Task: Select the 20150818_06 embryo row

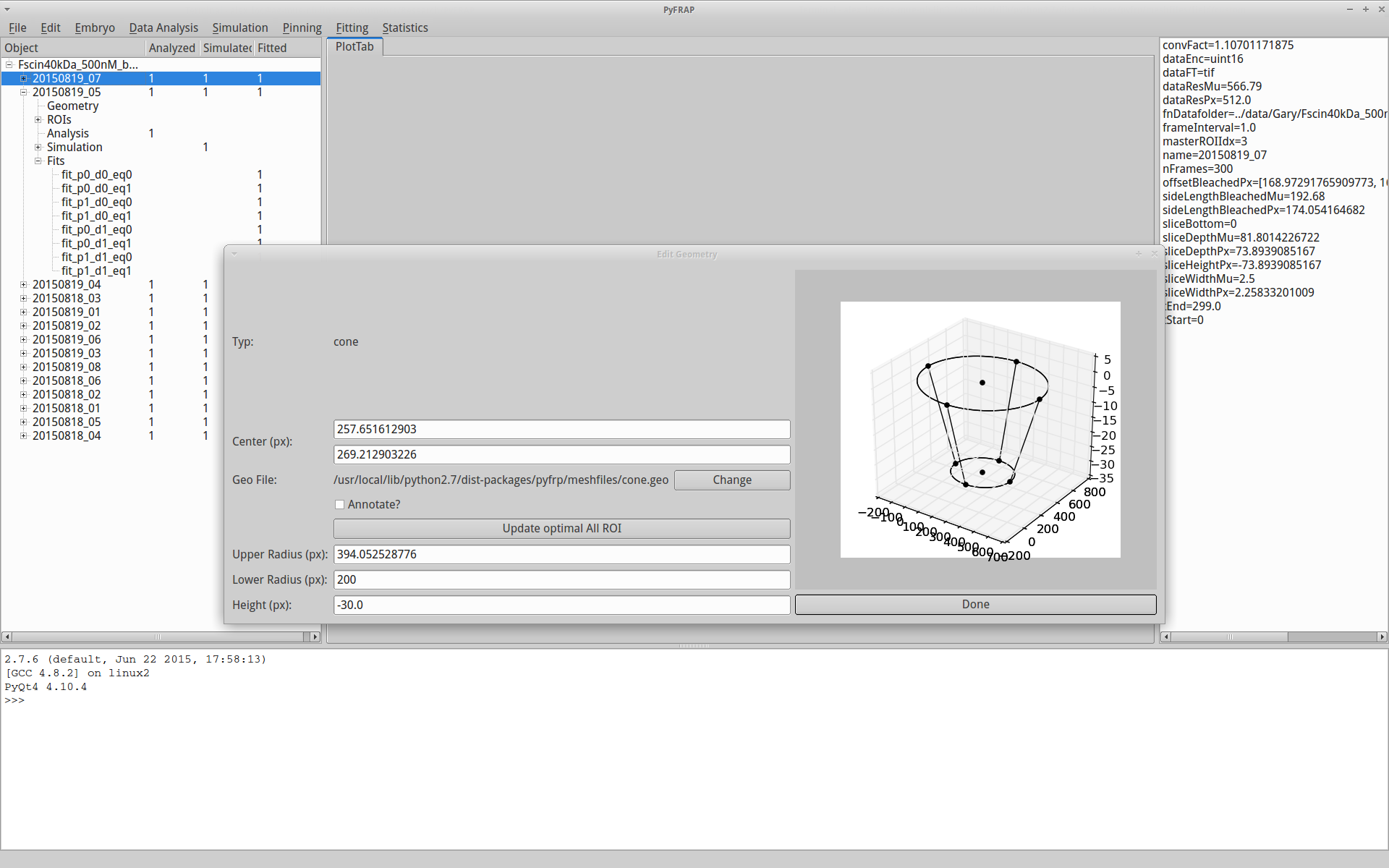Action: 67,380
